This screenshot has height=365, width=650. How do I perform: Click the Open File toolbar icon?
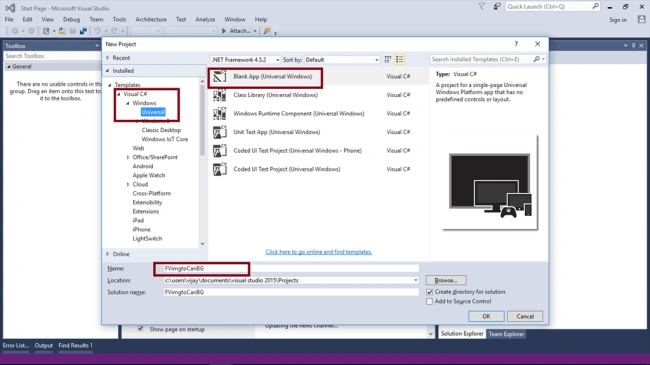62,31
